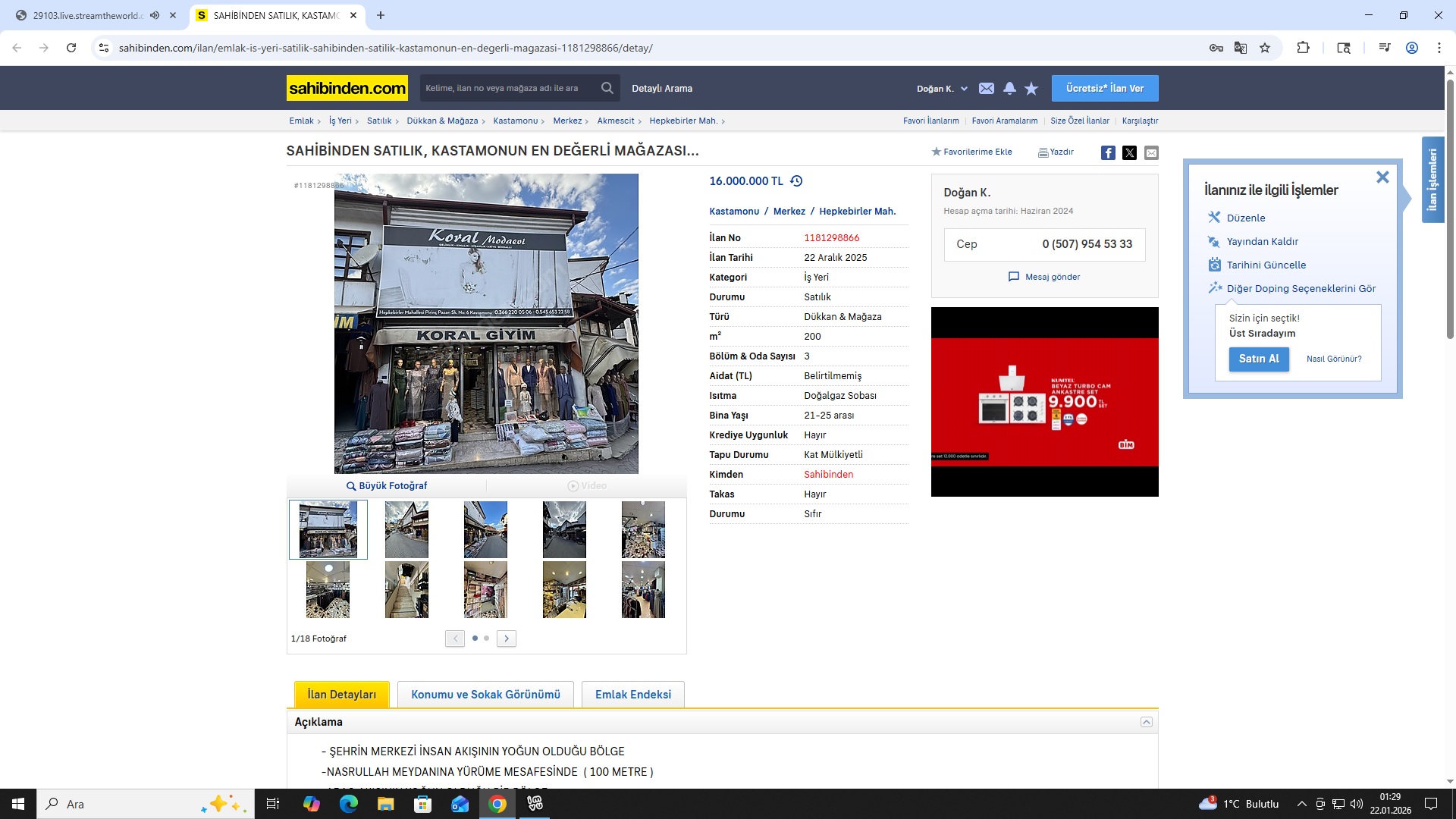Switch to Konumu ve Sokak Görünümü tab

[485, 695]
